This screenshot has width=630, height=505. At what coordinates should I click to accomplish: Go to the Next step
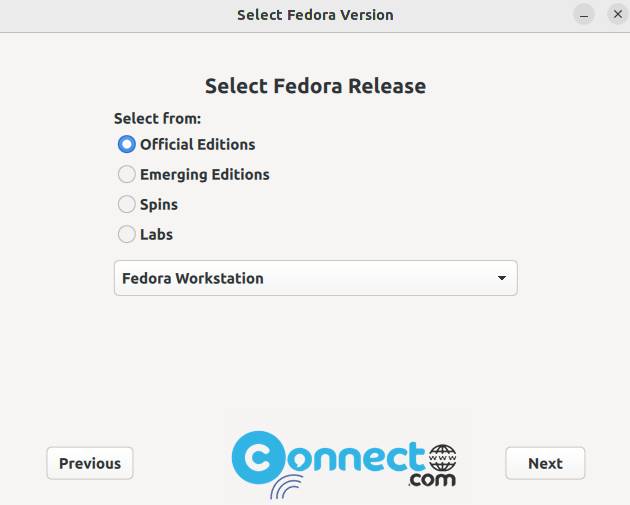(545, 463)
